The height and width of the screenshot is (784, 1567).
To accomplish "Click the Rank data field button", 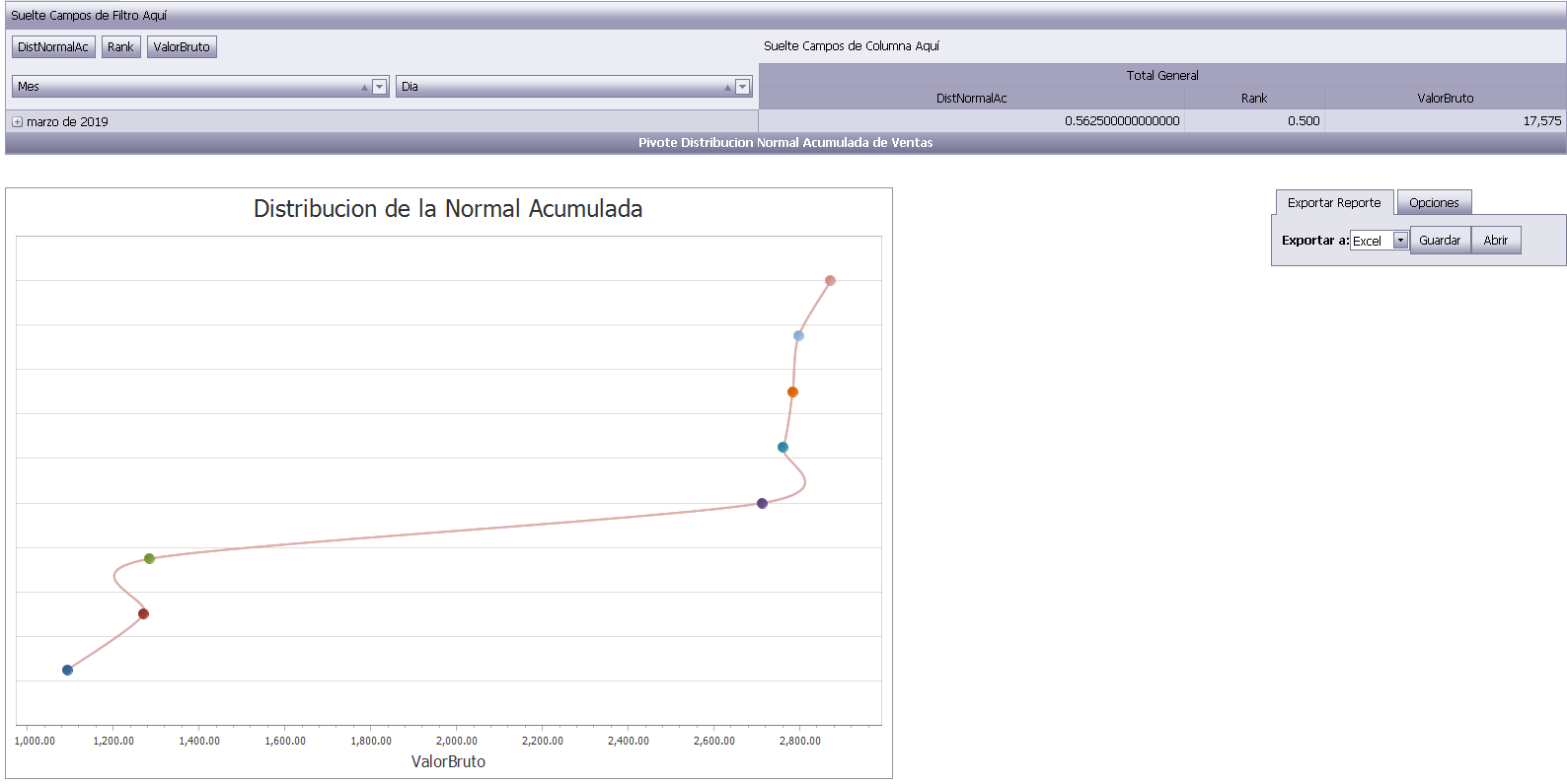I will (x=120, y=47).
